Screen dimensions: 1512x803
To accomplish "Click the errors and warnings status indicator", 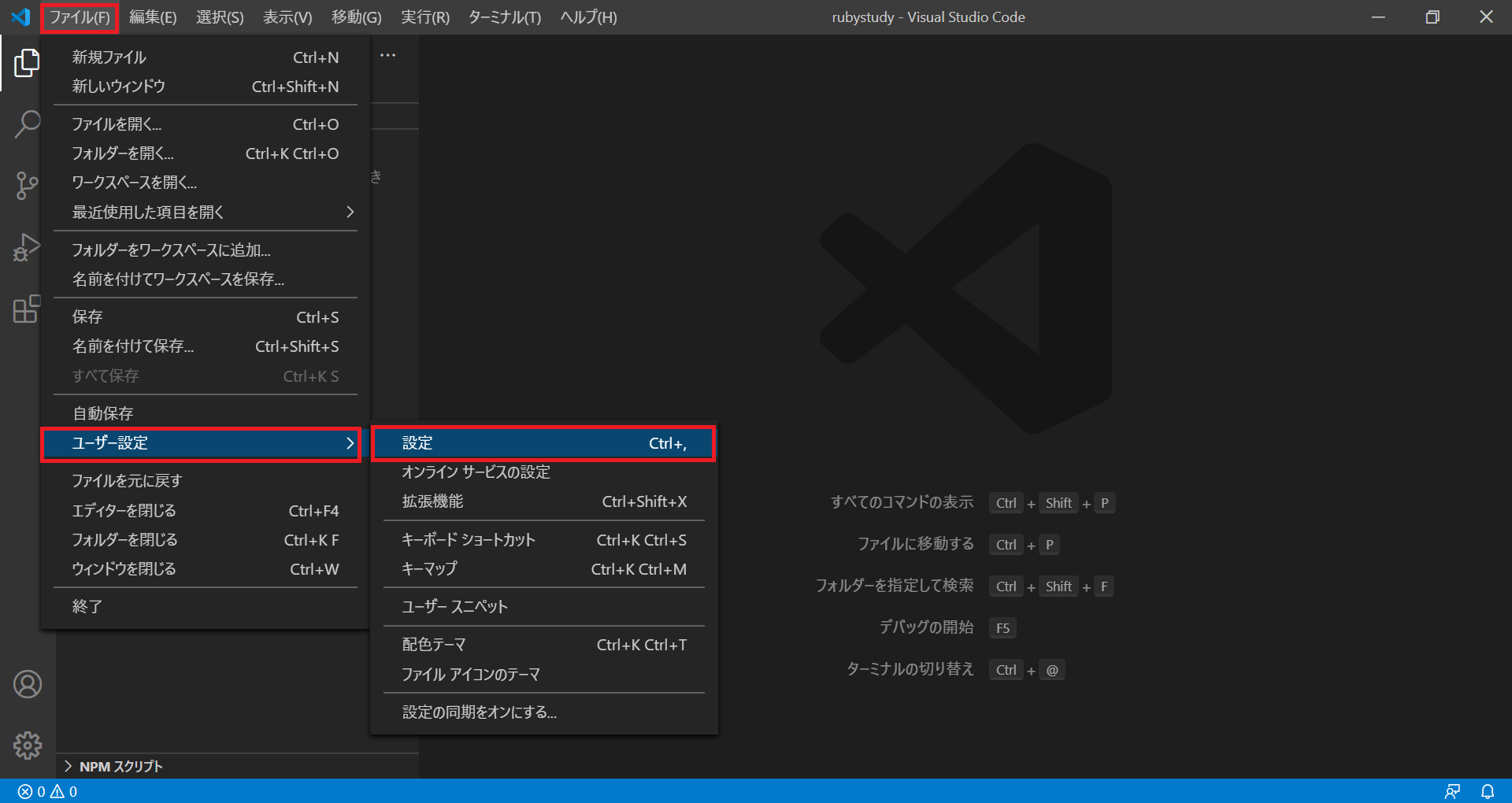I will (47, 791).
